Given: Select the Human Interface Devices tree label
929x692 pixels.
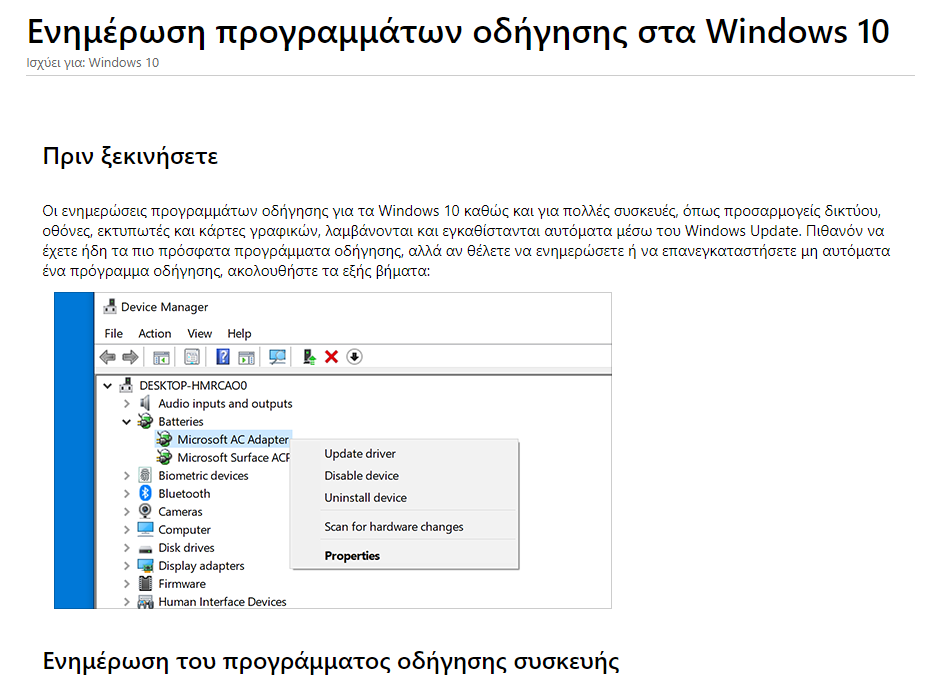Looking at the screenshot, I should pyautogui.click(x=222, y=601).
